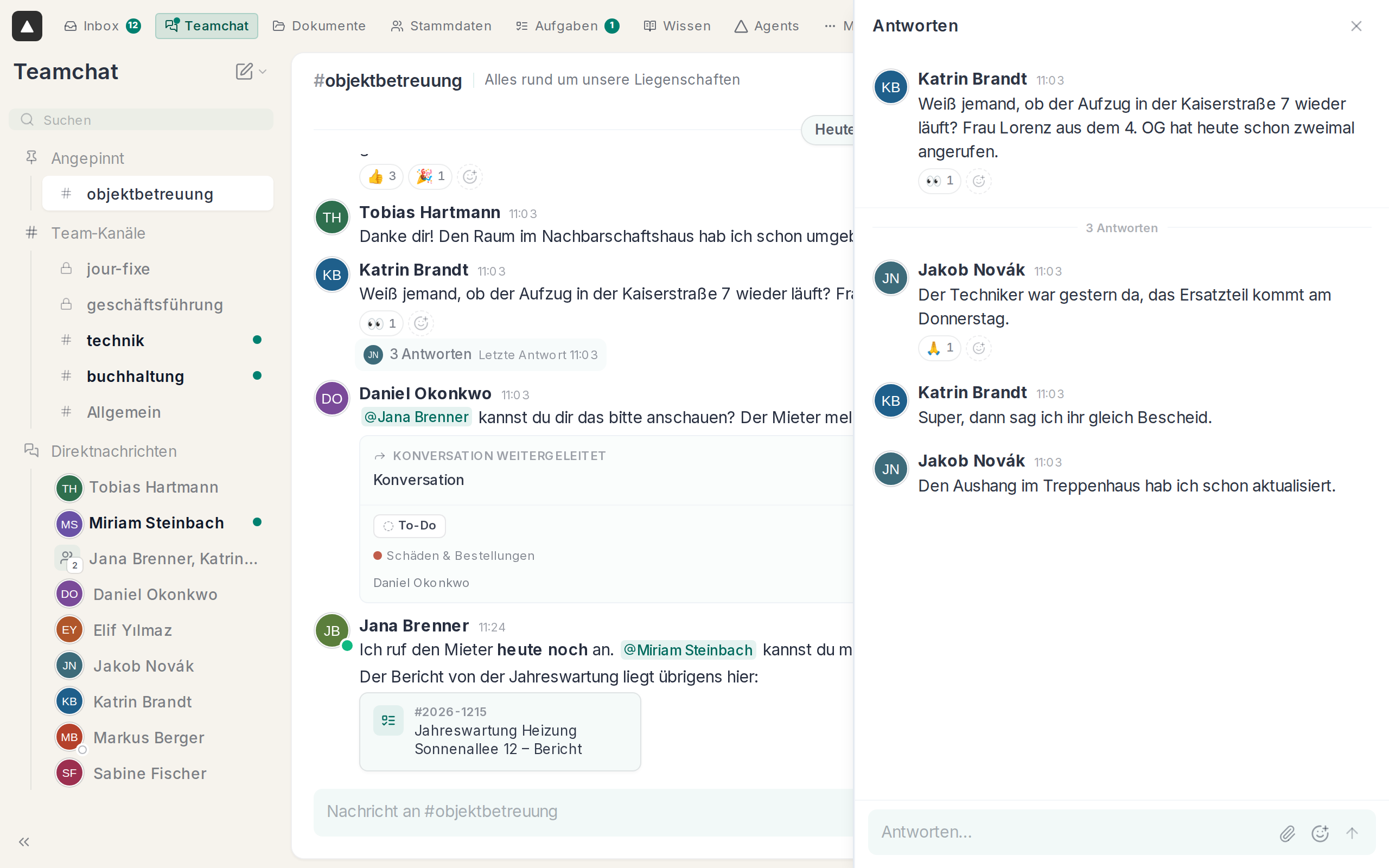
Task: Collapse the sidebar with double-chevron icon
Action: pos(24,841)
